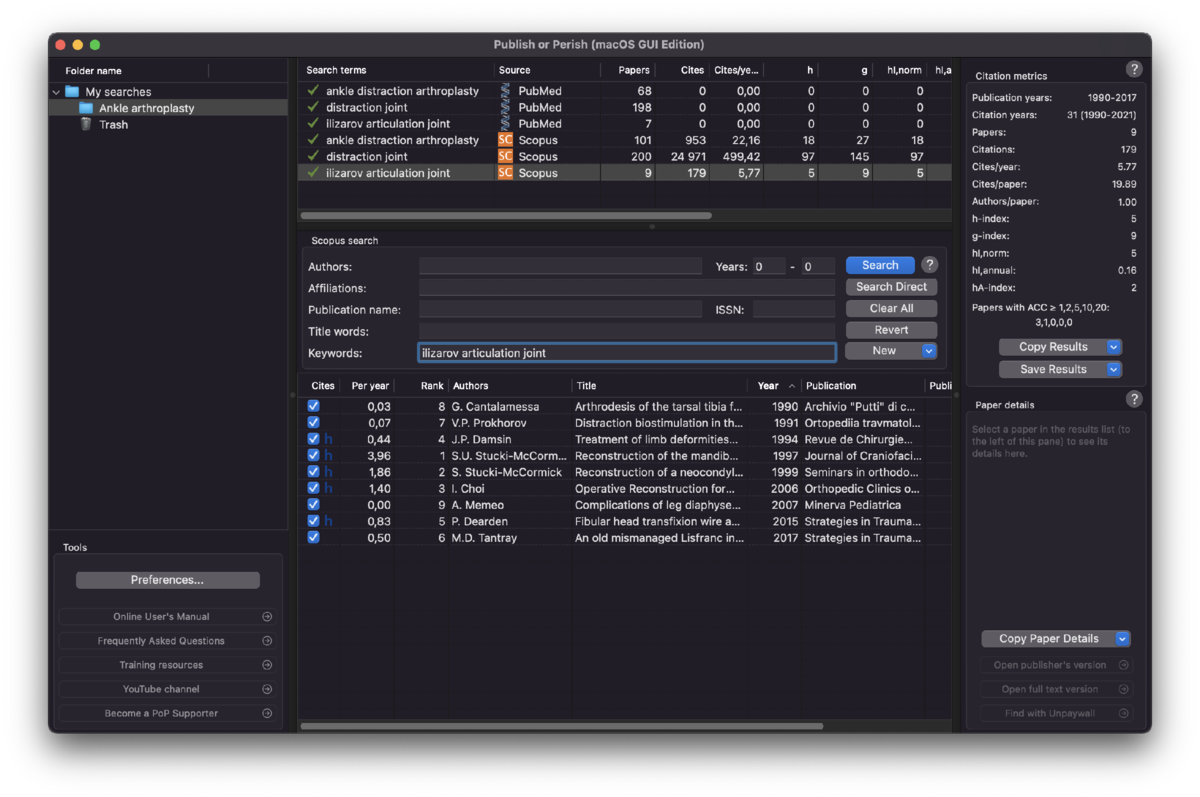The width and height of the screenshot is (1200, 797).
Task: Toggle checkbox for J.P. Damsin paper
Action: coord(314,439)
